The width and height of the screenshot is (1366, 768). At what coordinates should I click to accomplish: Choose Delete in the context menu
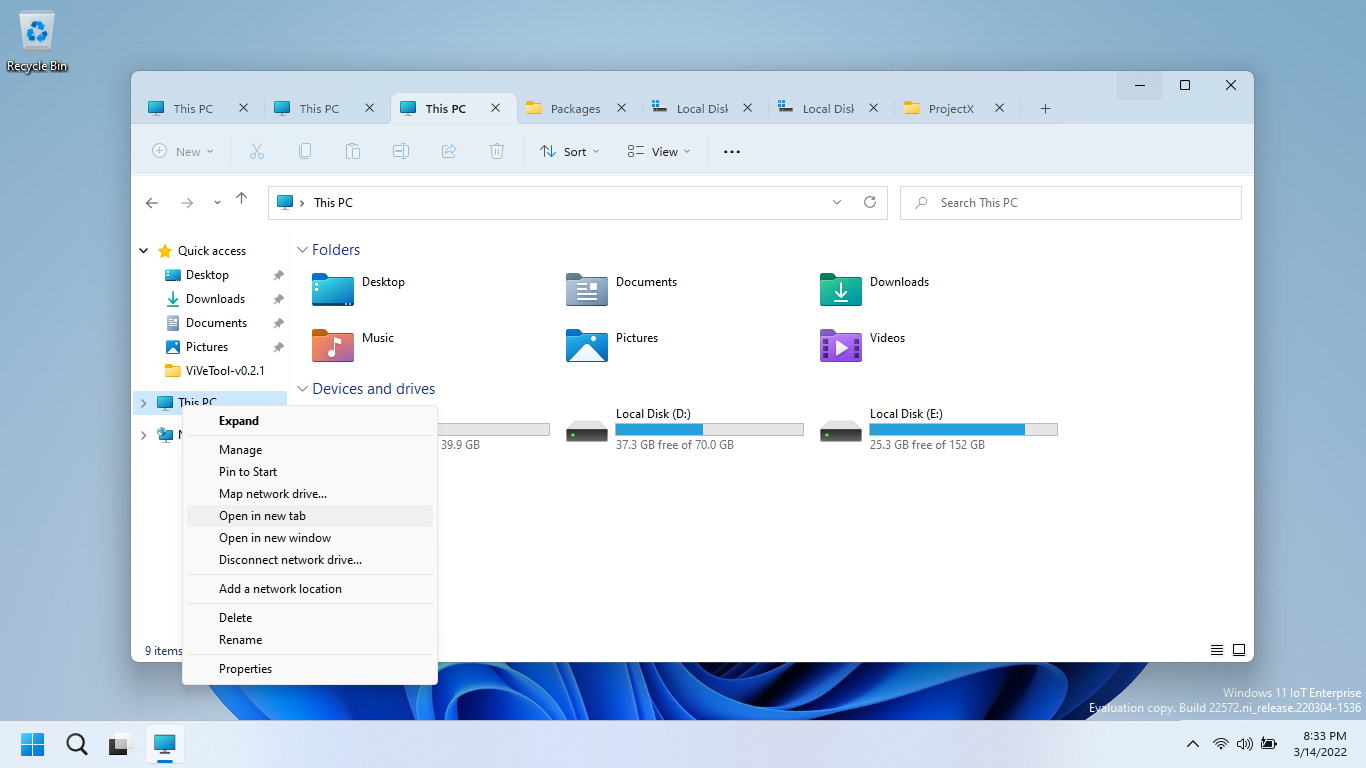310,618
